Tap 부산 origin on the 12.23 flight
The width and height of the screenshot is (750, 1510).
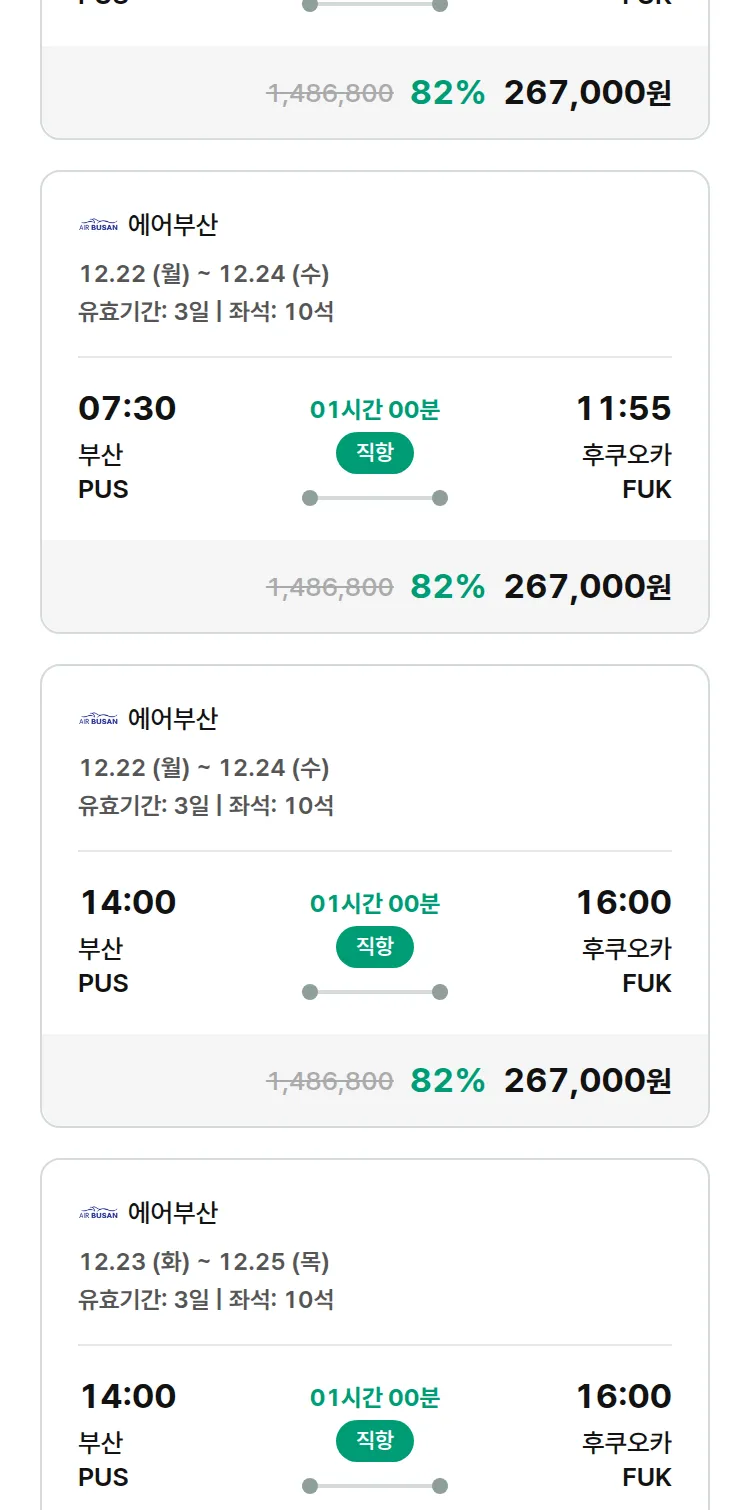(x=101, y=1443)
